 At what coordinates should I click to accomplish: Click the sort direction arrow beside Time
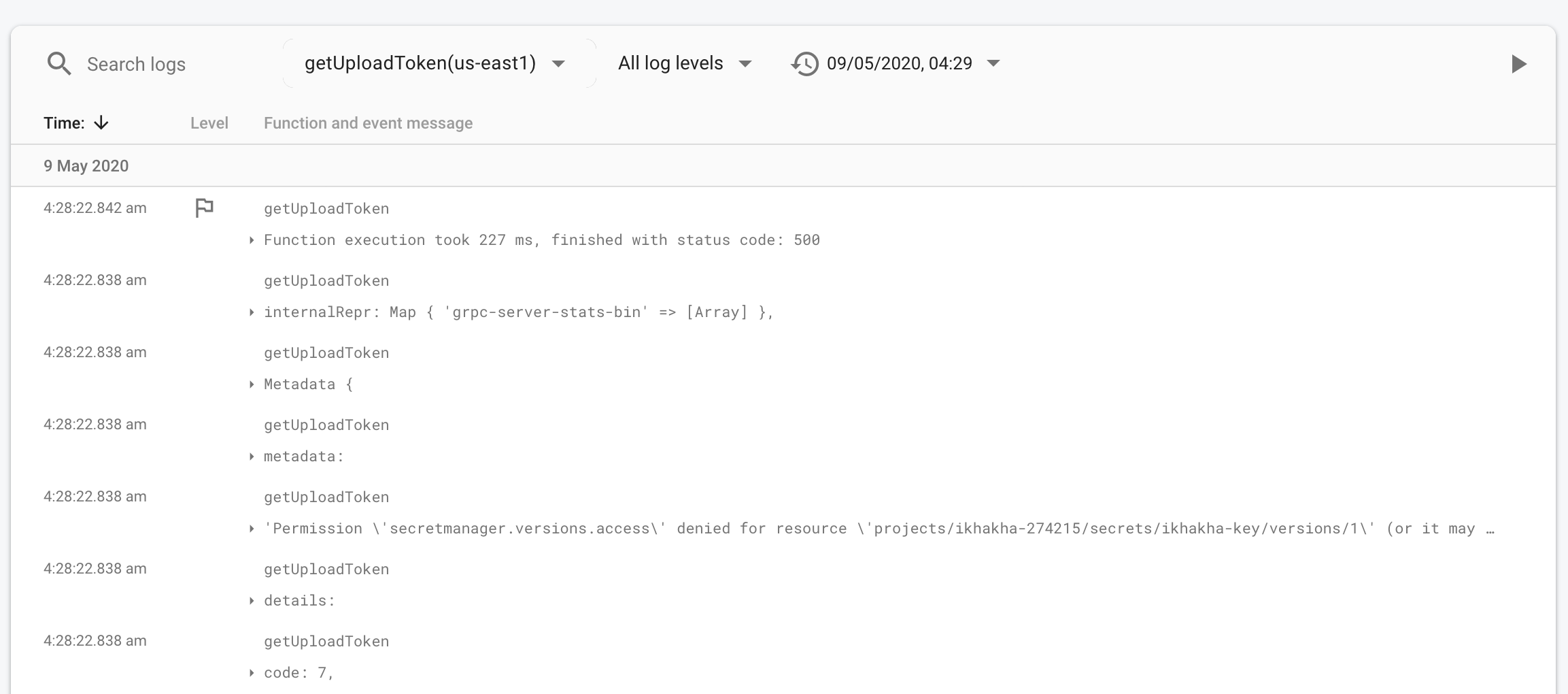(x=101, y=123)
